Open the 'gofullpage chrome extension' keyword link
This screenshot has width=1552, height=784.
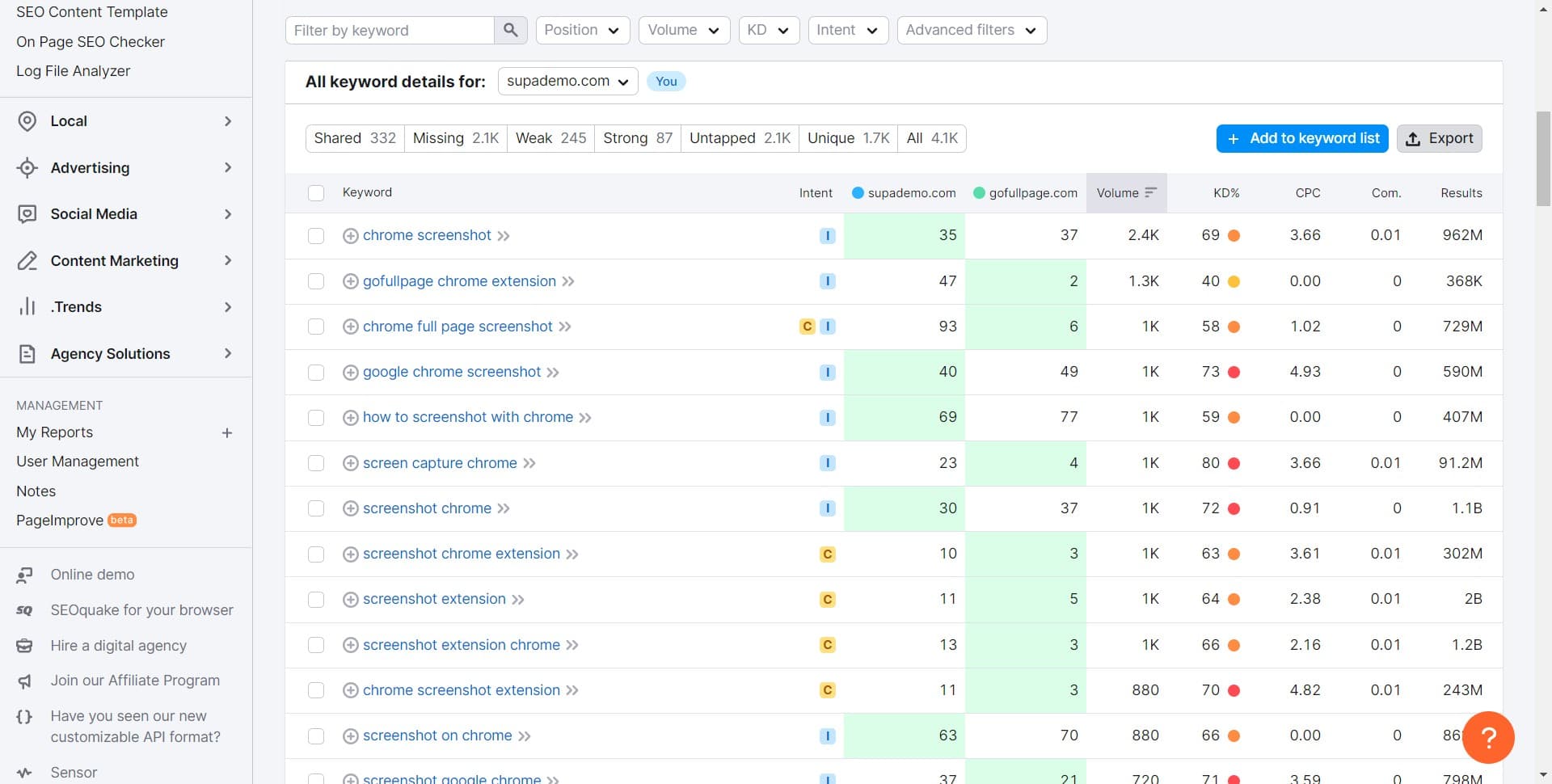click(458, 281)
